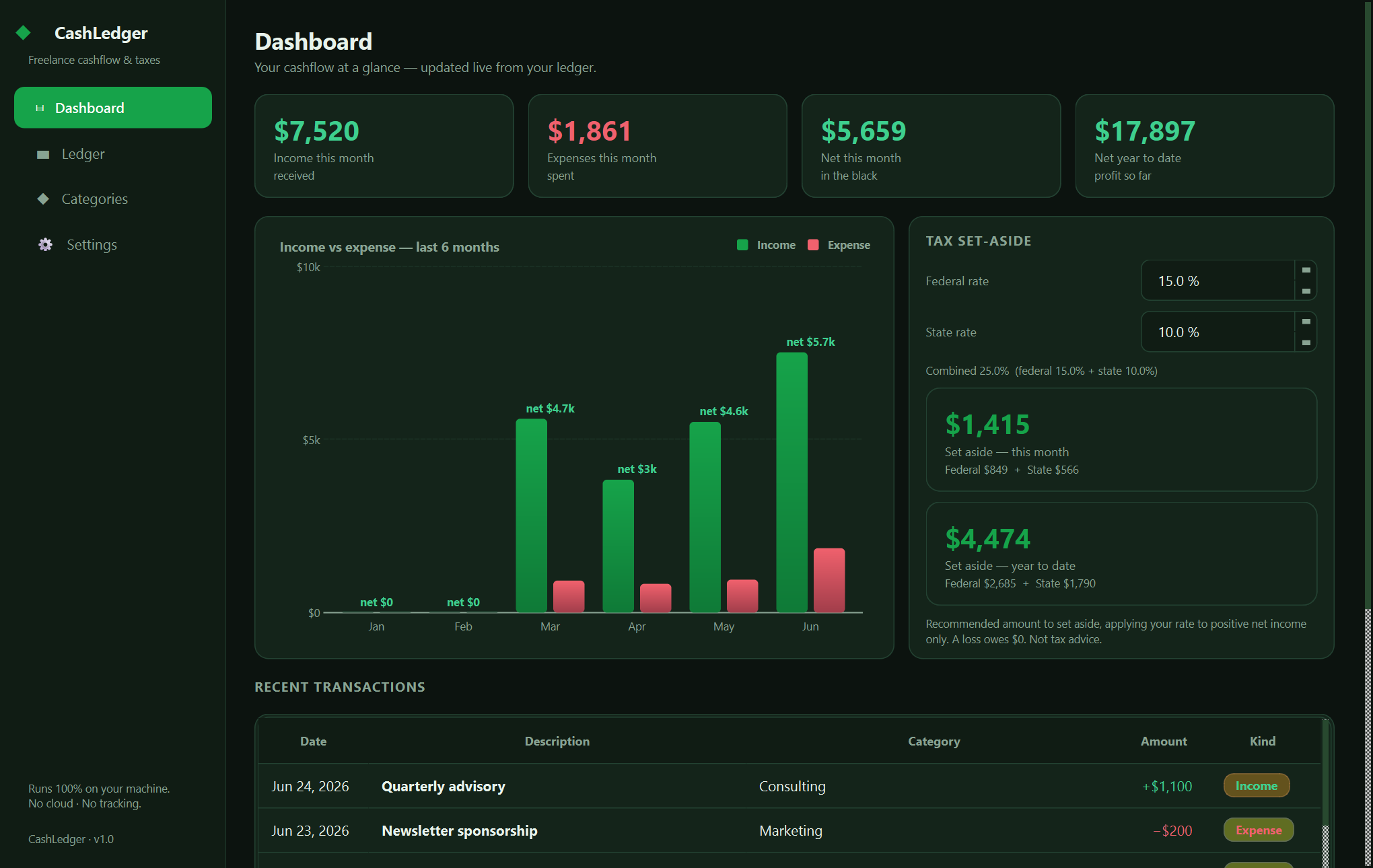Open the Categories page
The image size is (1373, 868).
[x=113, y=198]
